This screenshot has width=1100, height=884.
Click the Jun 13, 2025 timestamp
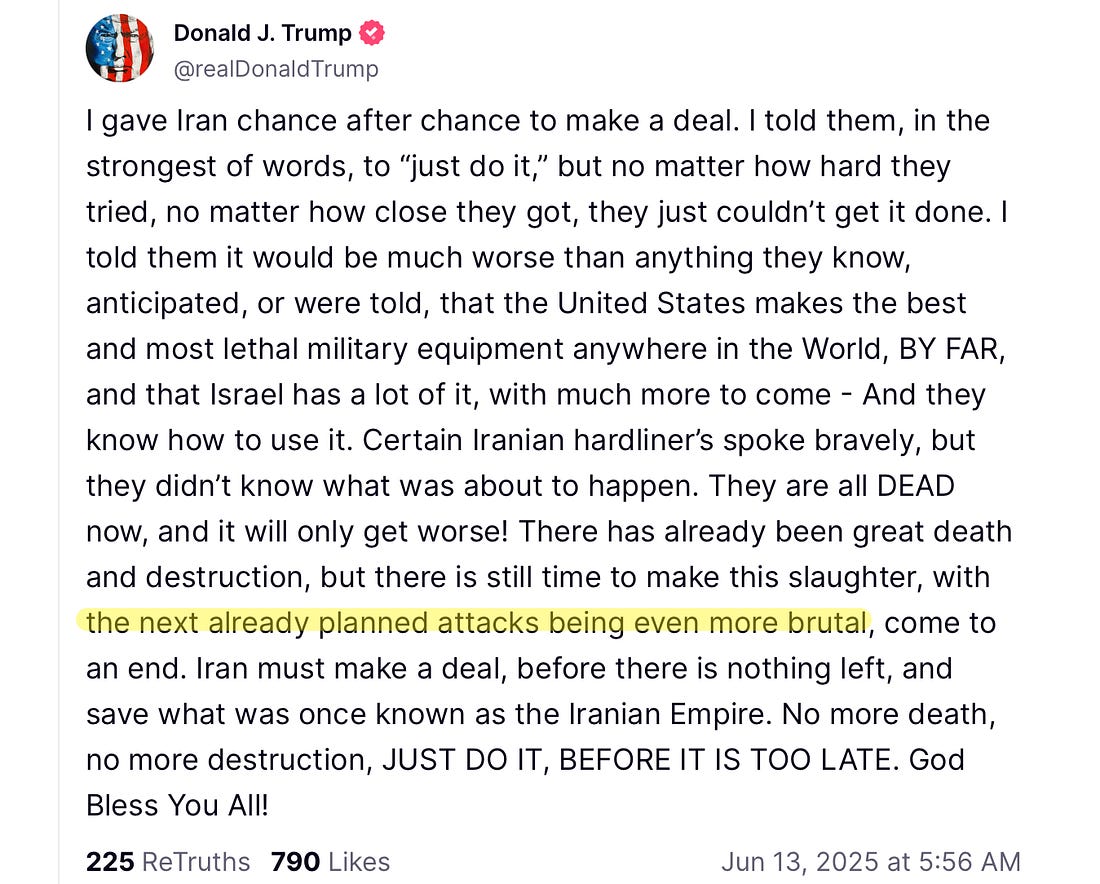(x=870, y=861)
